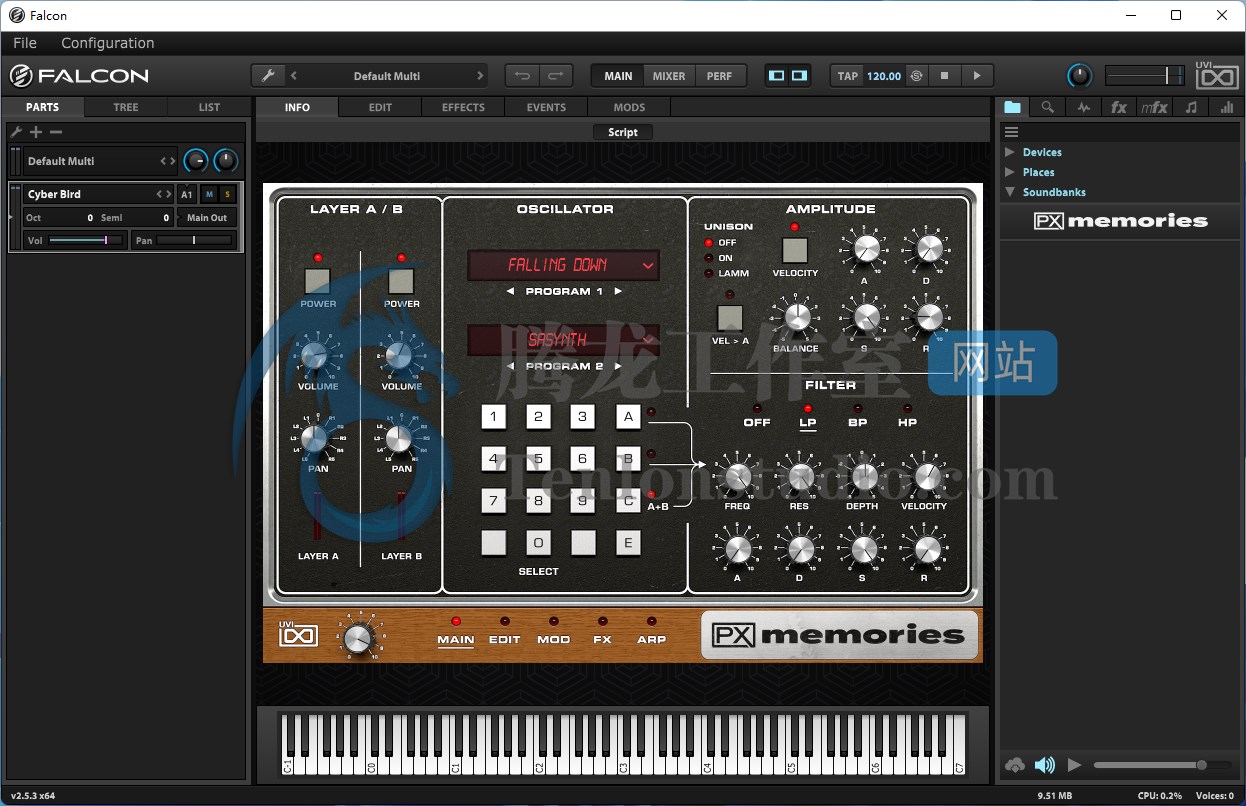The width and height of the screenshot is (1246, 806).
Task: Turn filter OFF
Action: click(757, 422)
